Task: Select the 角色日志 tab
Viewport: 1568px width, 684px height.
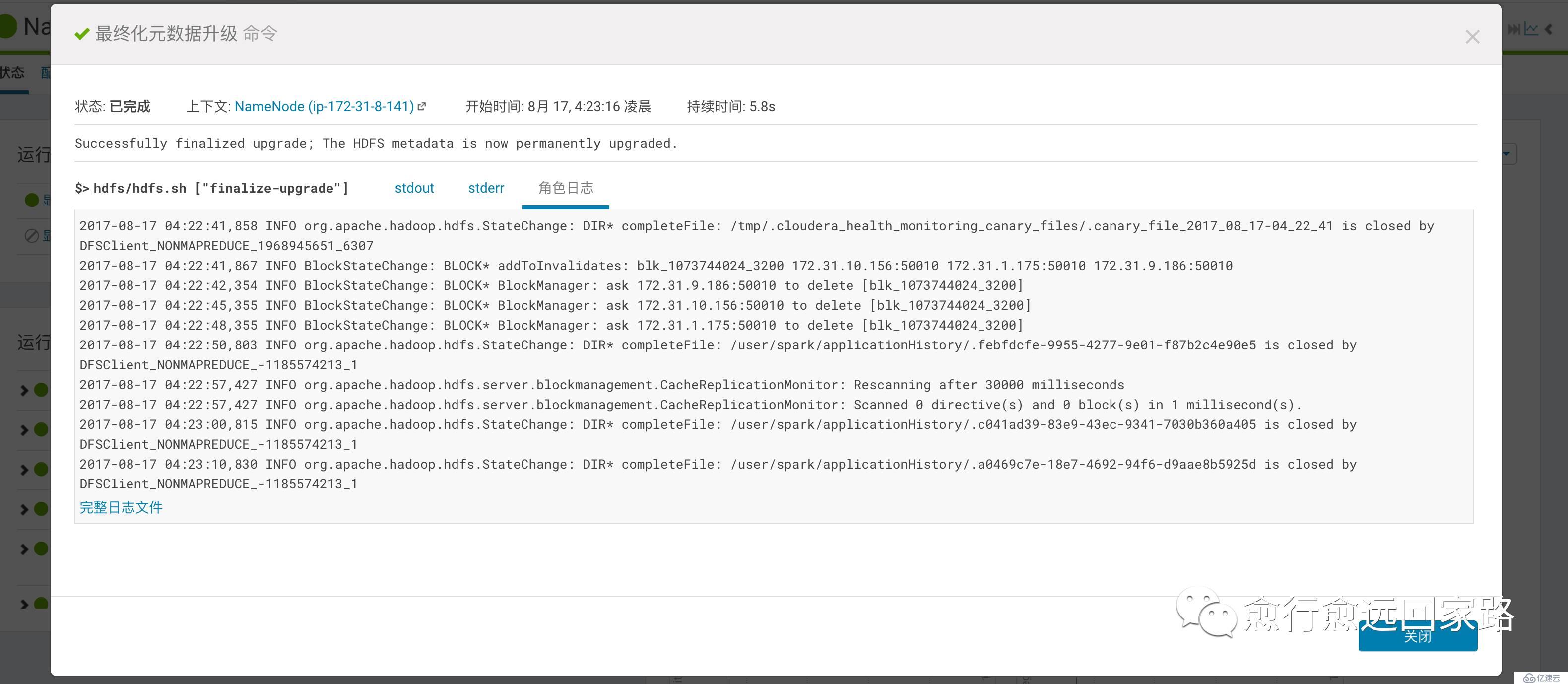Action: pyautogui.click(x=565, y=188)
